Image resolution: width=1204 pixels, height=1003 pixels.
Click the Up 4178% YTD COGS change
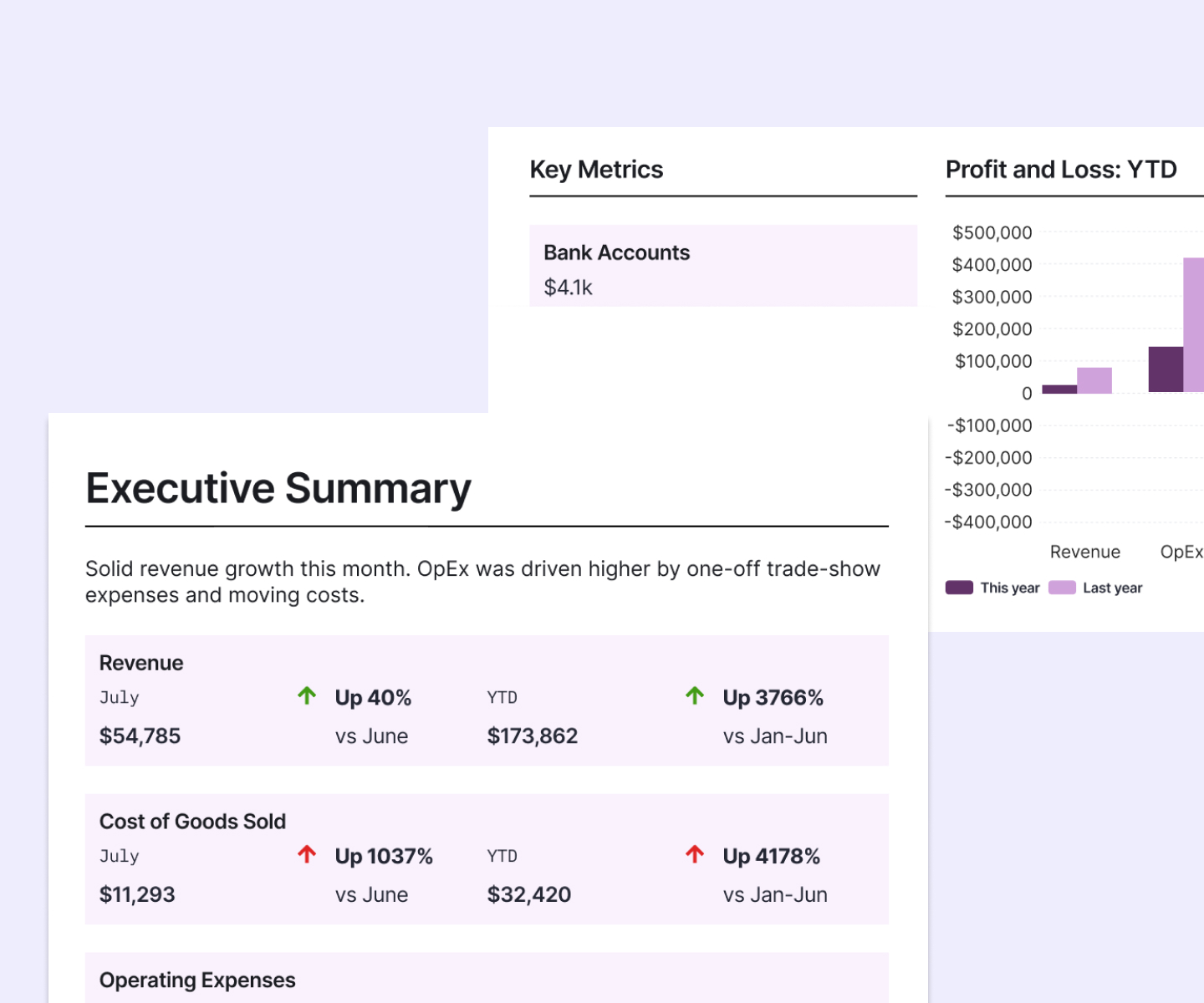tap(772, 857)
